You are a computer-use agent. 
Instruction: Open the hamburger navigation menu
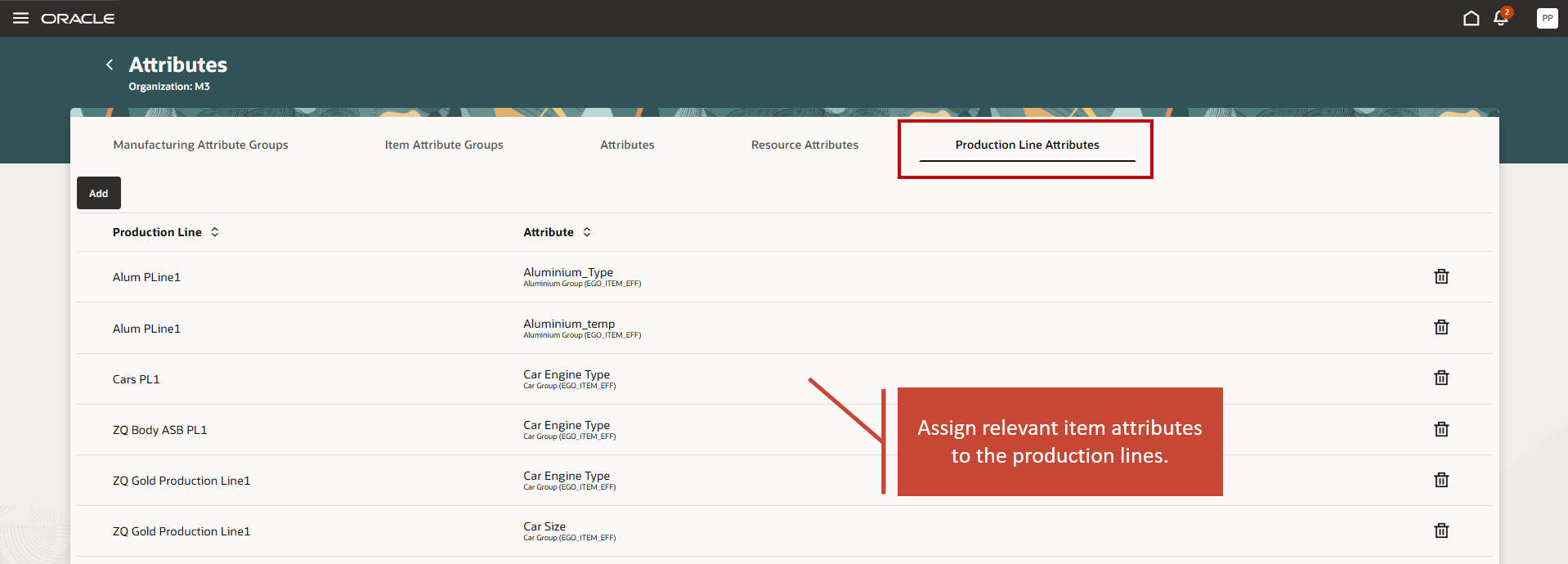(x=20, y=18)
